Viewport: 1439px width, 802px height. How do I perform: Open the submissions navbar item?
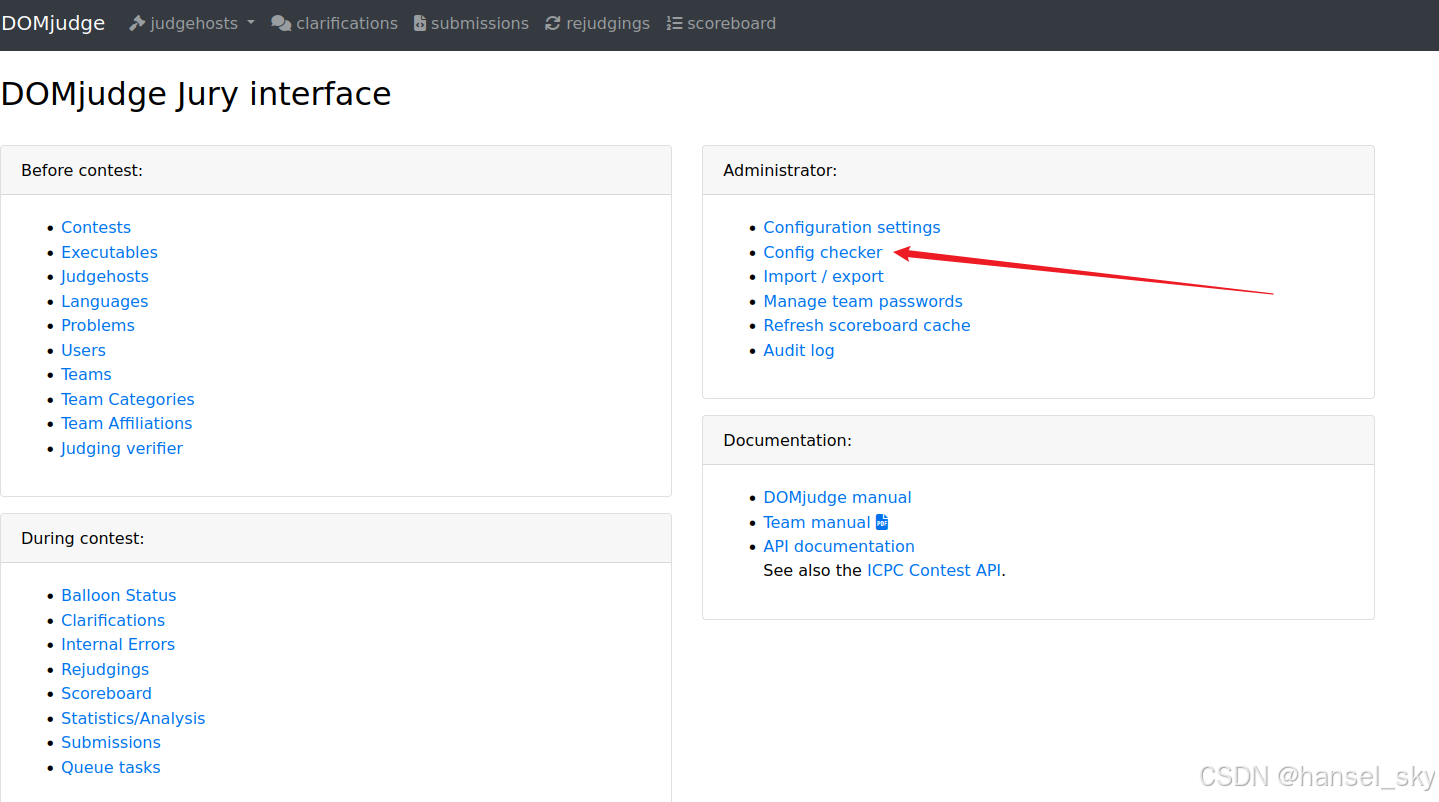coord(471,23)
